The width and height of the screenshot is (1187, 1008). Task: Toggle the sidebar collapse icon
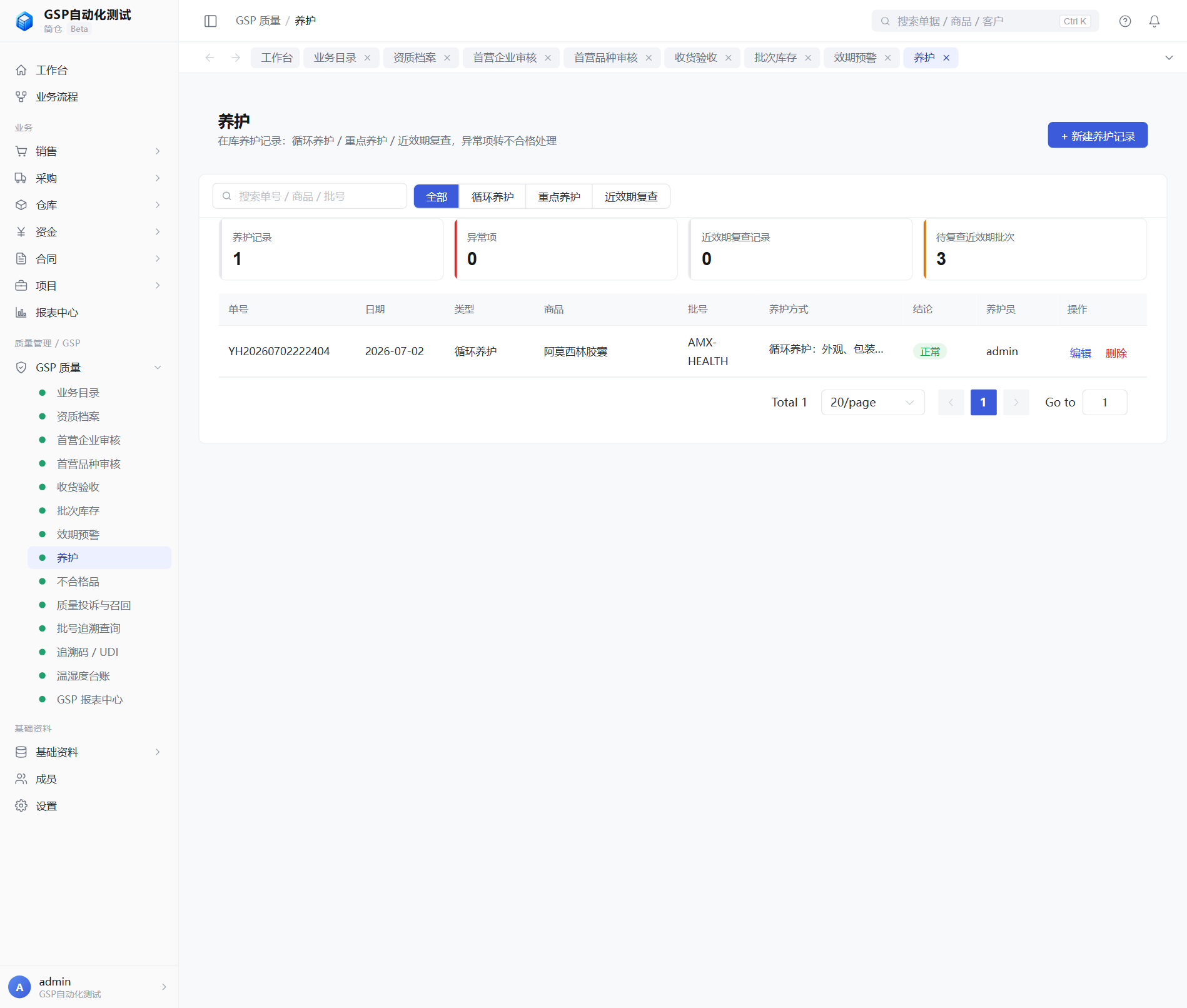pyautogui.click(x=211, y=21)
